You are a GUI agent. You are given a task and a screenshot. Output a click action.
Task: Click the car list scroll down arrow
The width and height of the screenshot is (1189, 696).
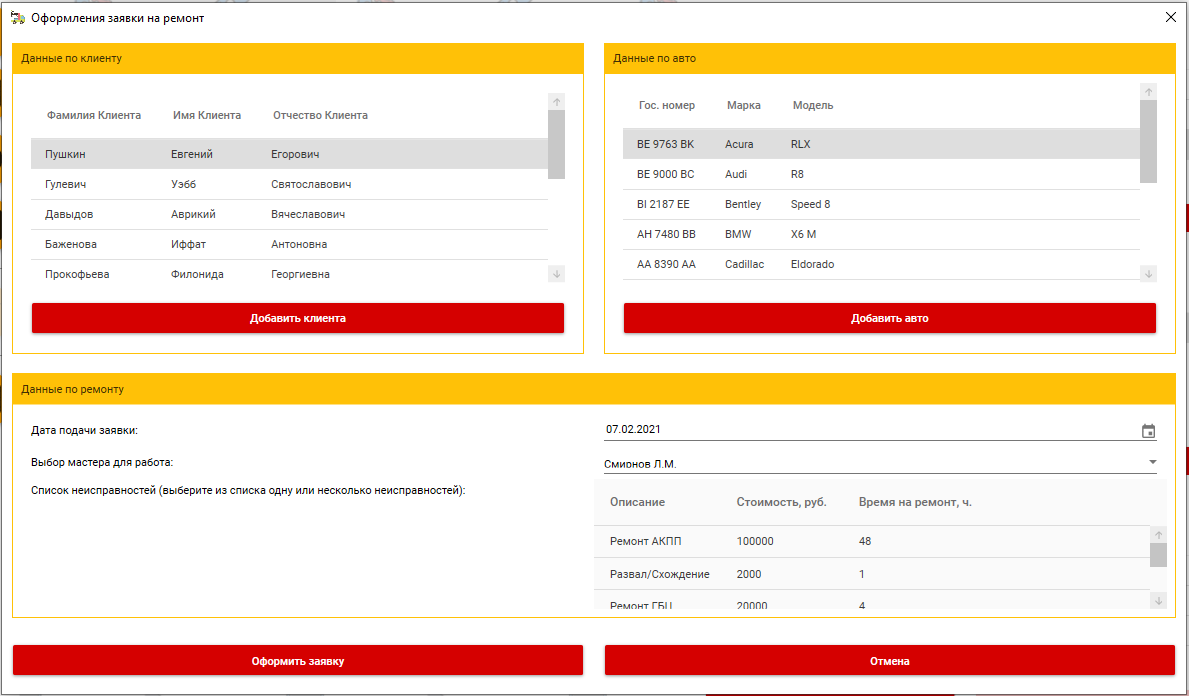tap(1149, 274)
